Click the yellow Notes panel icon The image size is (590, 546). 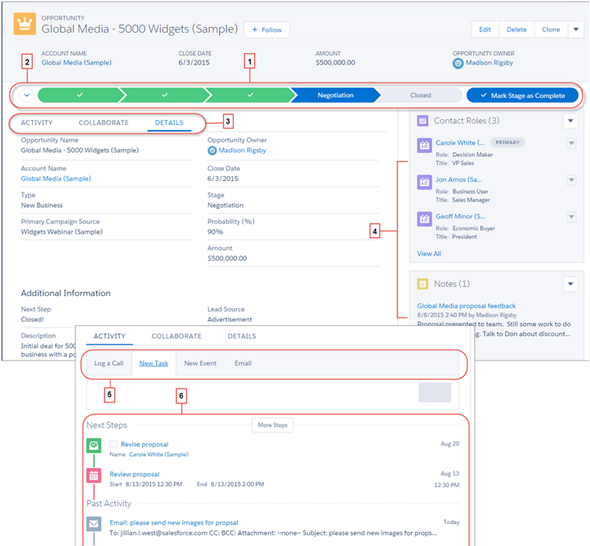tap(423, 284)
